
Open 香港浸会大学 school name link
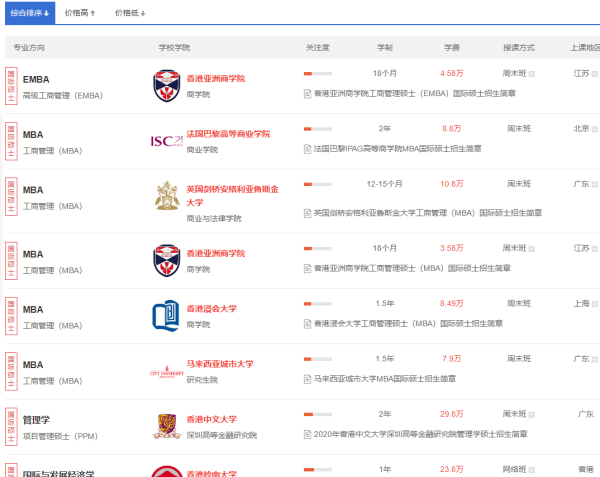coord(212,309)
